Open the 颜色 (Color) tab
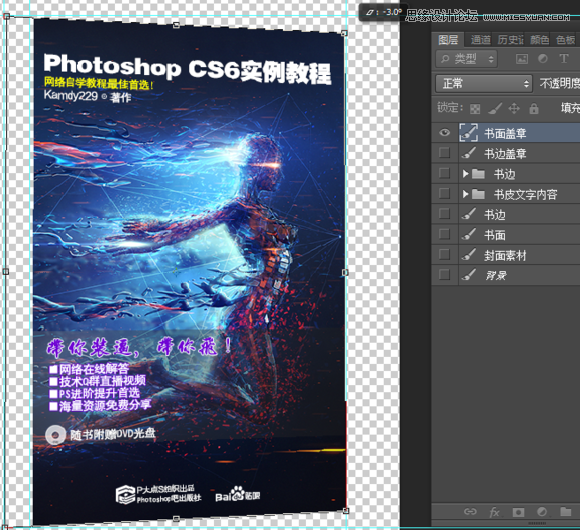This screenshot has height=530, width=580. click(x=539, y=40)
